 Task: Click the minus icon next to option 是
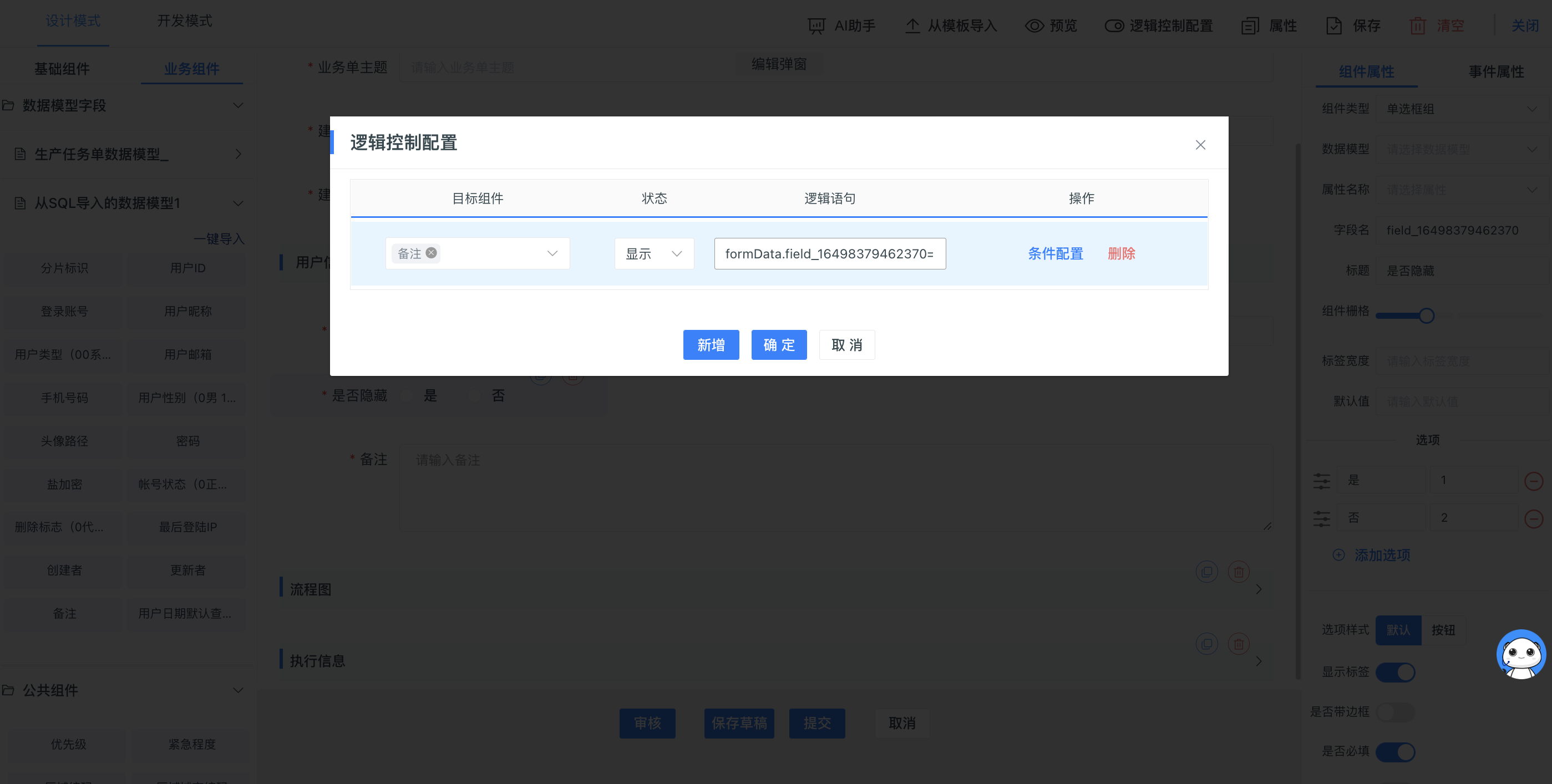click(1533, 481)
